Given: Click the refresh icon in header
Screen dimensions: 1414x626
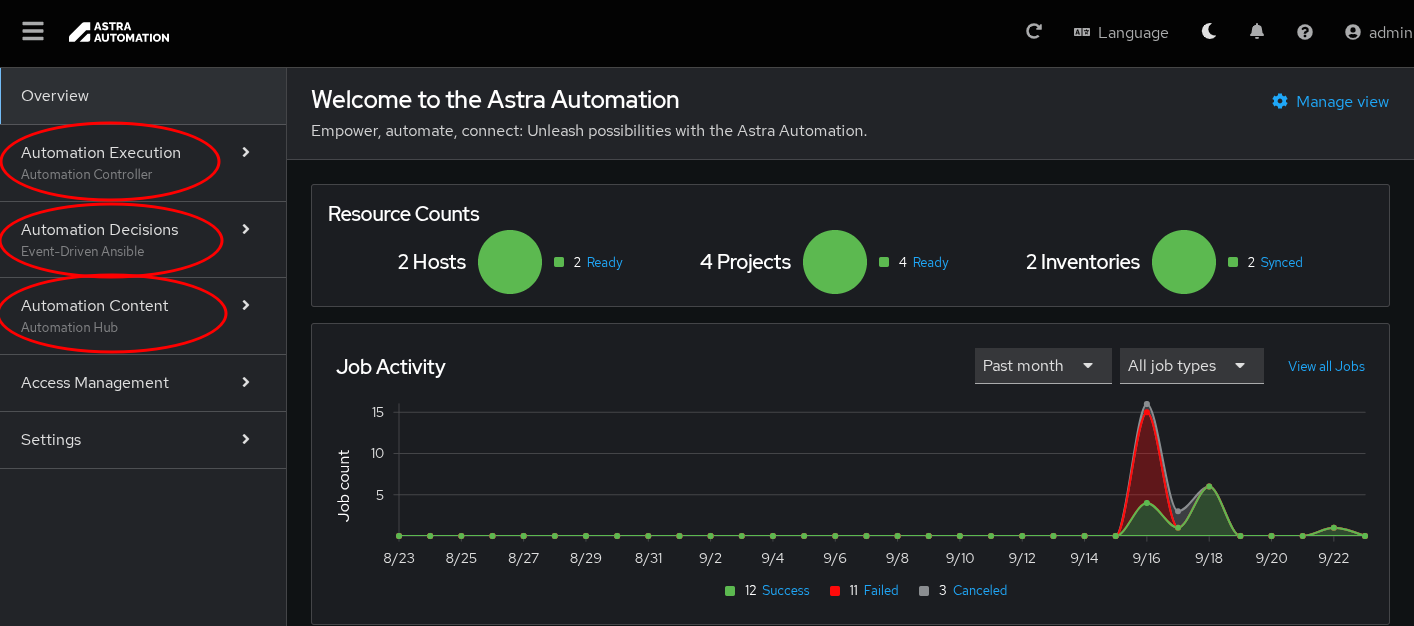Looking at the screenshot, I should (1034, 32).
